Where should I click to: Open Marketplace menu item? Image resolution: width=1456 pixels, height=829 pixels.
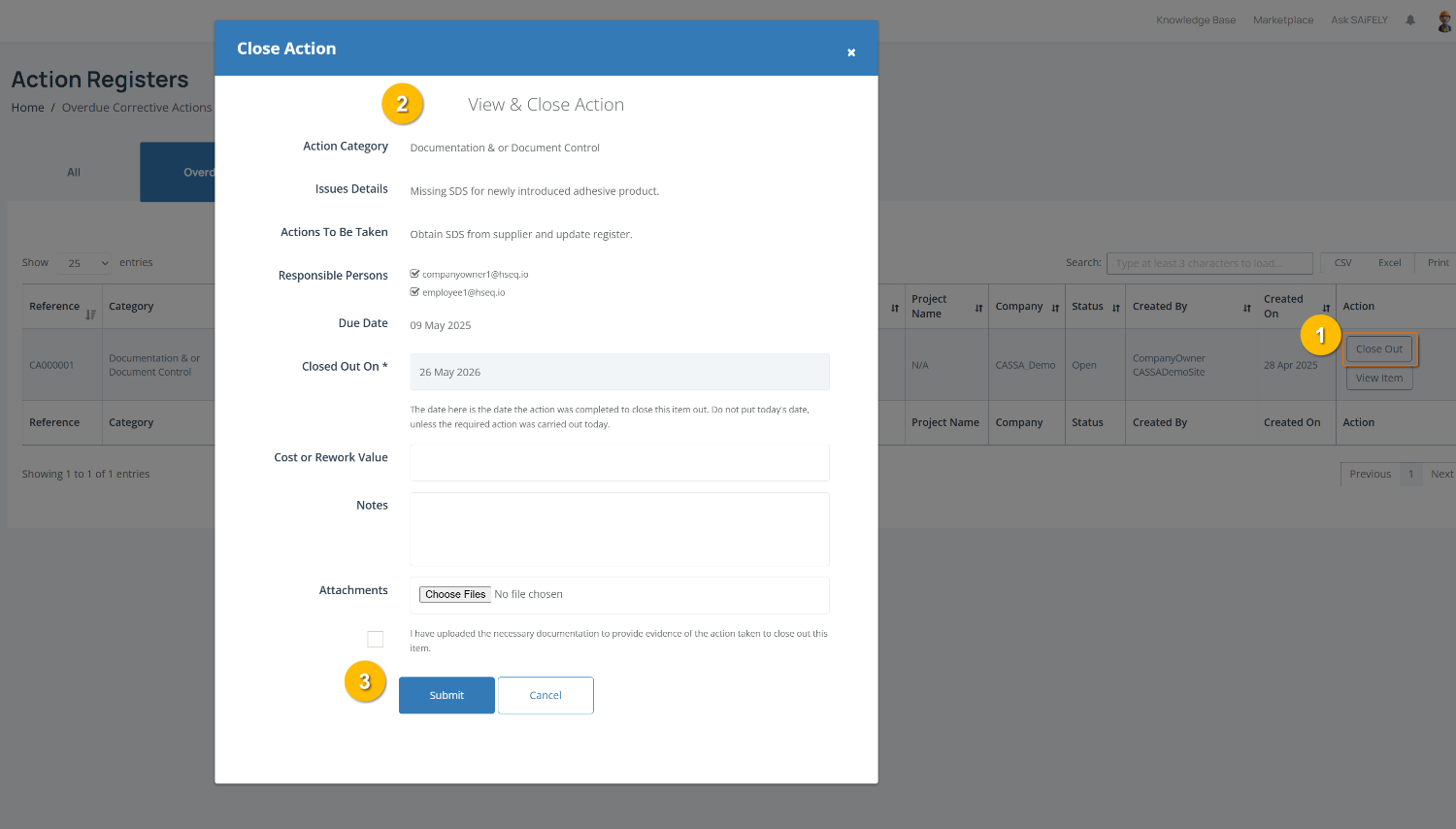point(1283,20)
